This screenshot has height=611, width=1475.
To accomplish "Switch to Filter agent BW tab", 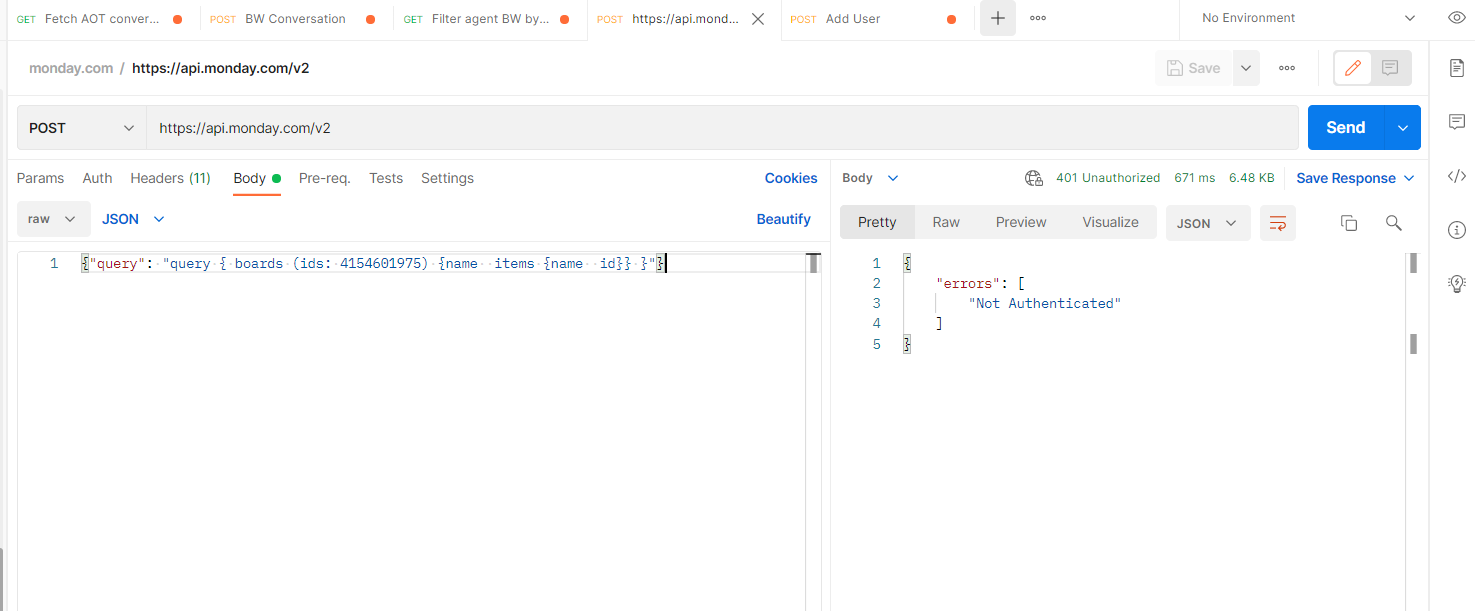I will coord(487,19).
